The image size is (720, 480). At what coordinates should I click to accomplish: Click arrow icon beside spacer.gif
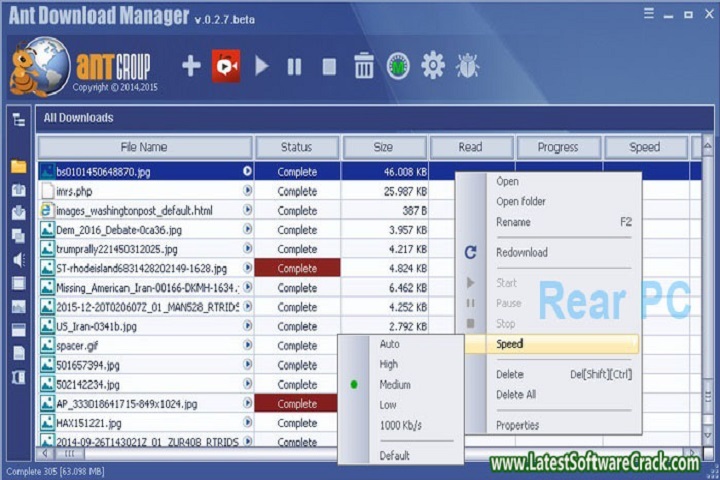247,345
